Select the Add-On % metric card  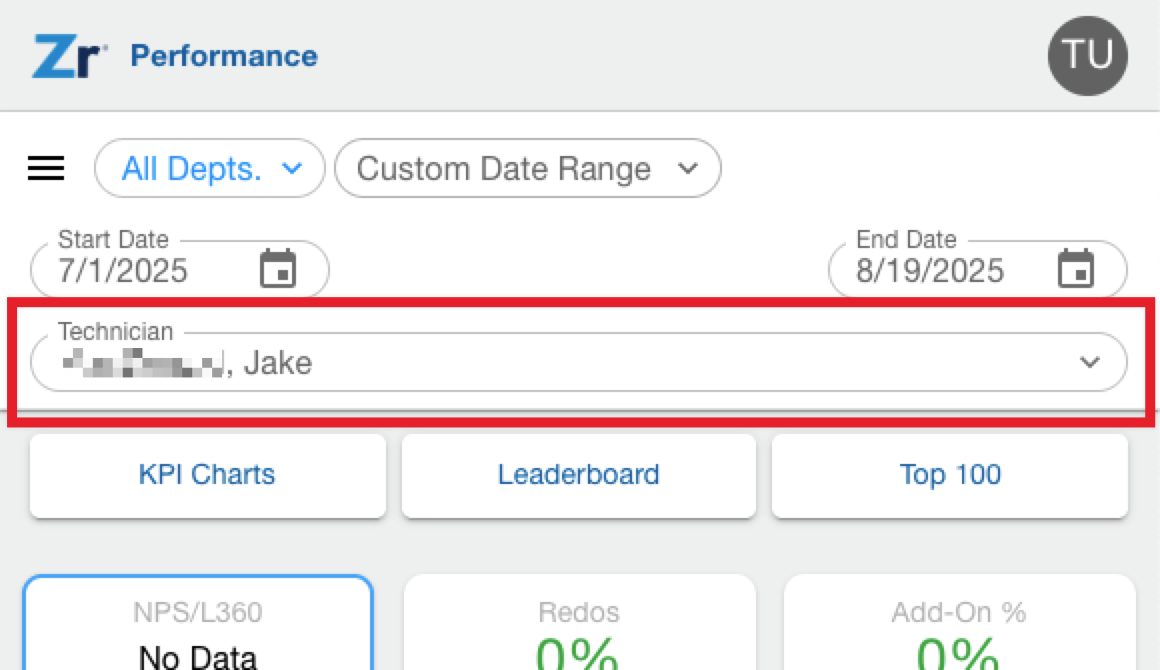pyautogui.click(x=960, y=623)
